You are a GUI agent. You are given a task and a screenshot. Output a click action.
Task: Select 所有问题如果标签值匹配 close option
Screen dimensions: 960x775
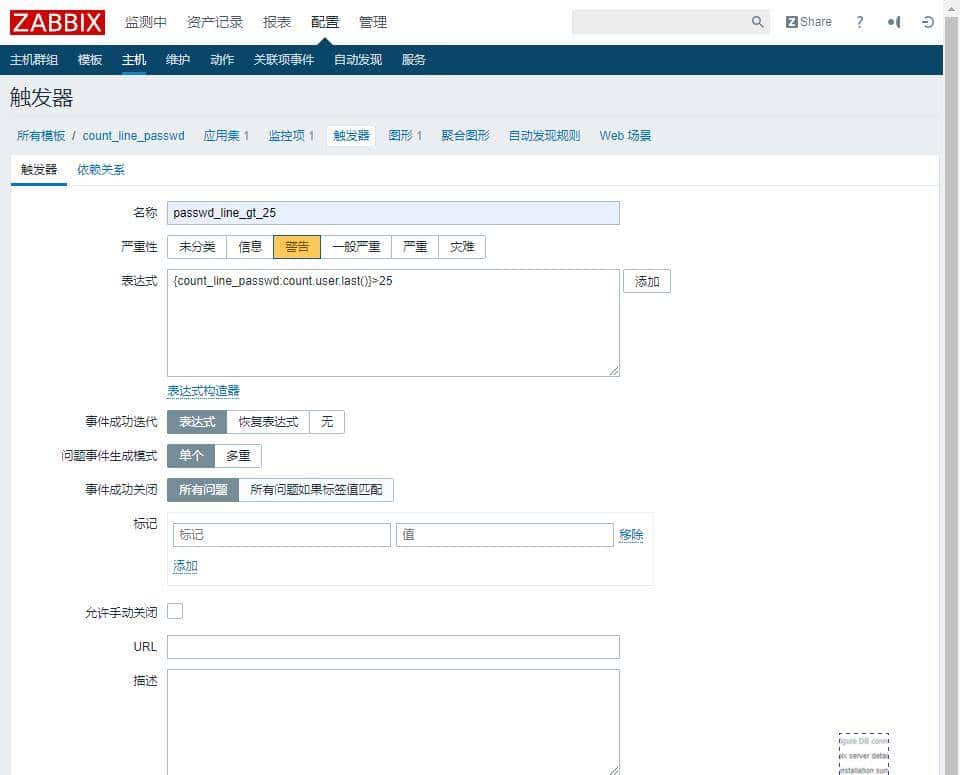tap(318, 490)
